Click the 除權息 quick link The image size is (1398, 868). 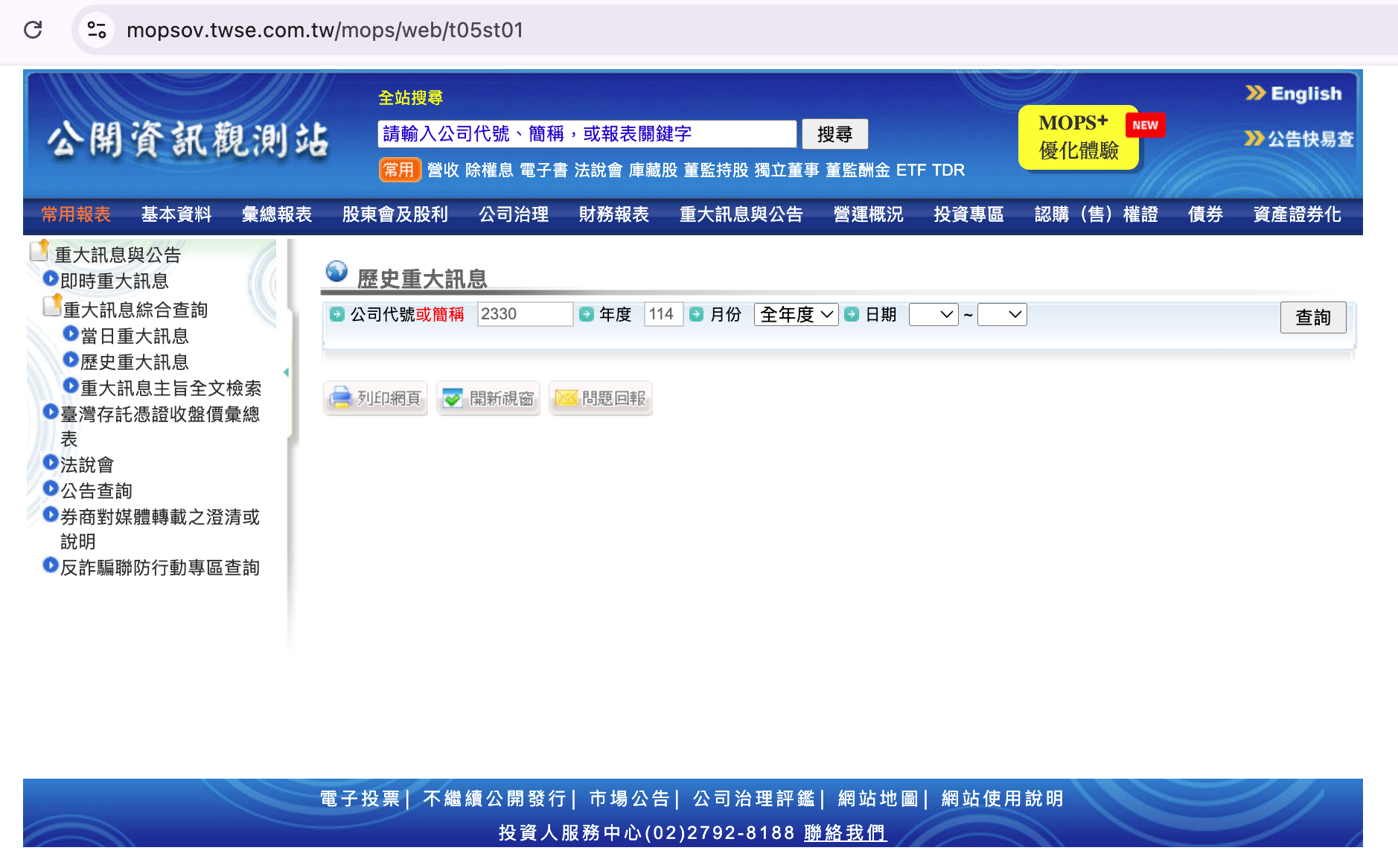click(x=489, y=170)
